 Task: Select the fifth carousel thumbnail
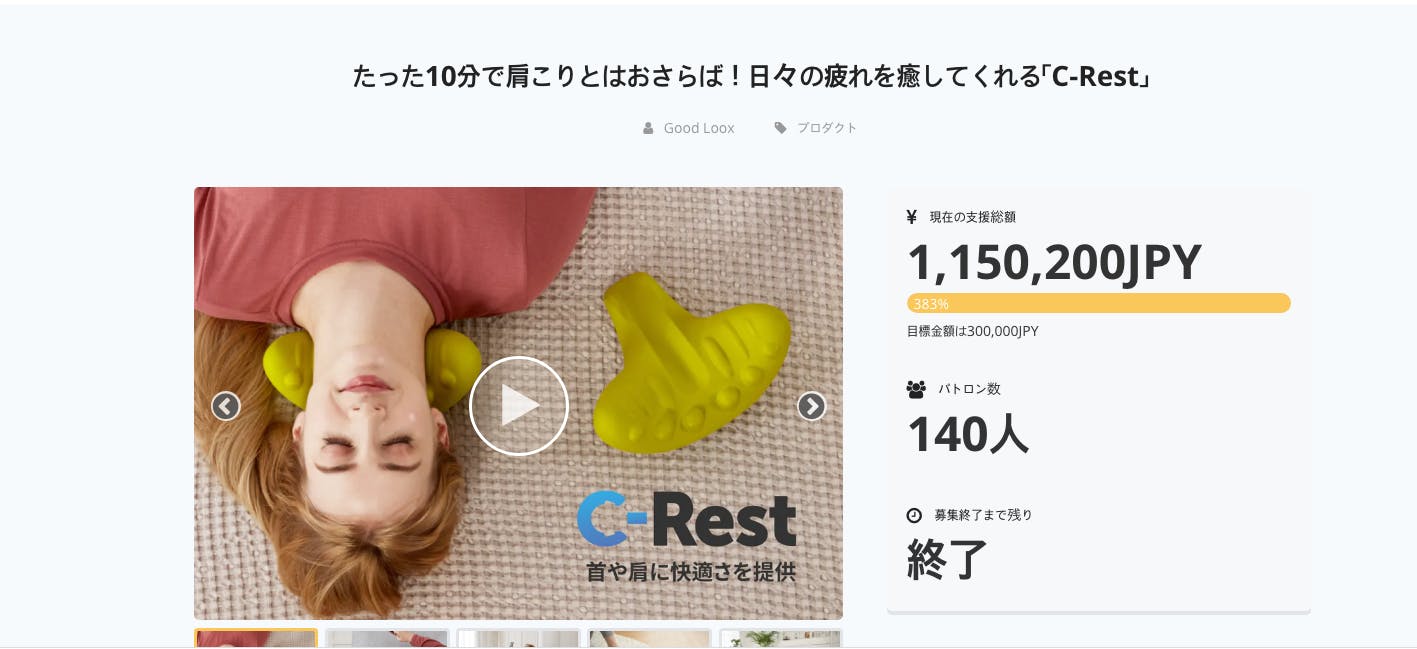(781, 638)
